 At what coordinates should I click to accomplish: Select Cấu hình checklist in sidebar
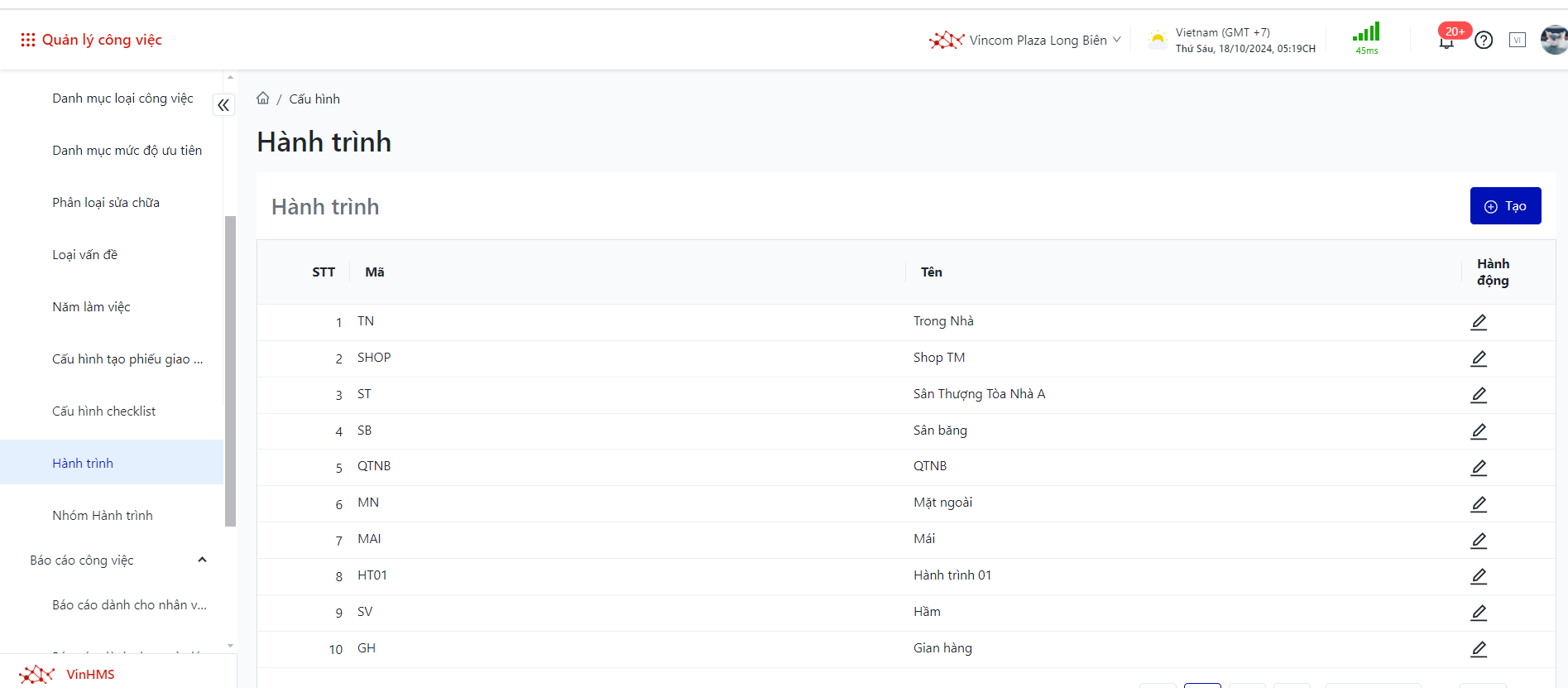coord(103,411)
